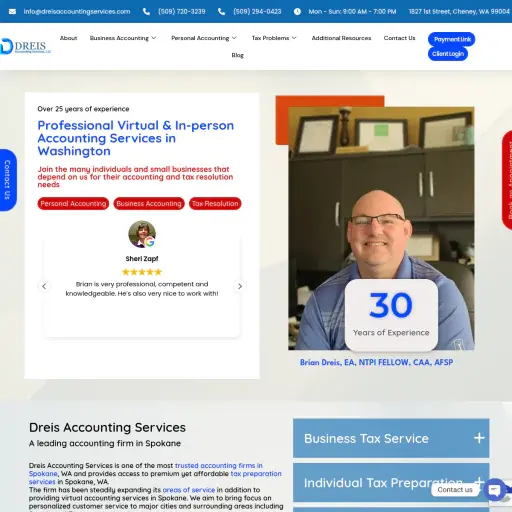Click the five-star rating under Sheri Zapf

pos(142,272)
